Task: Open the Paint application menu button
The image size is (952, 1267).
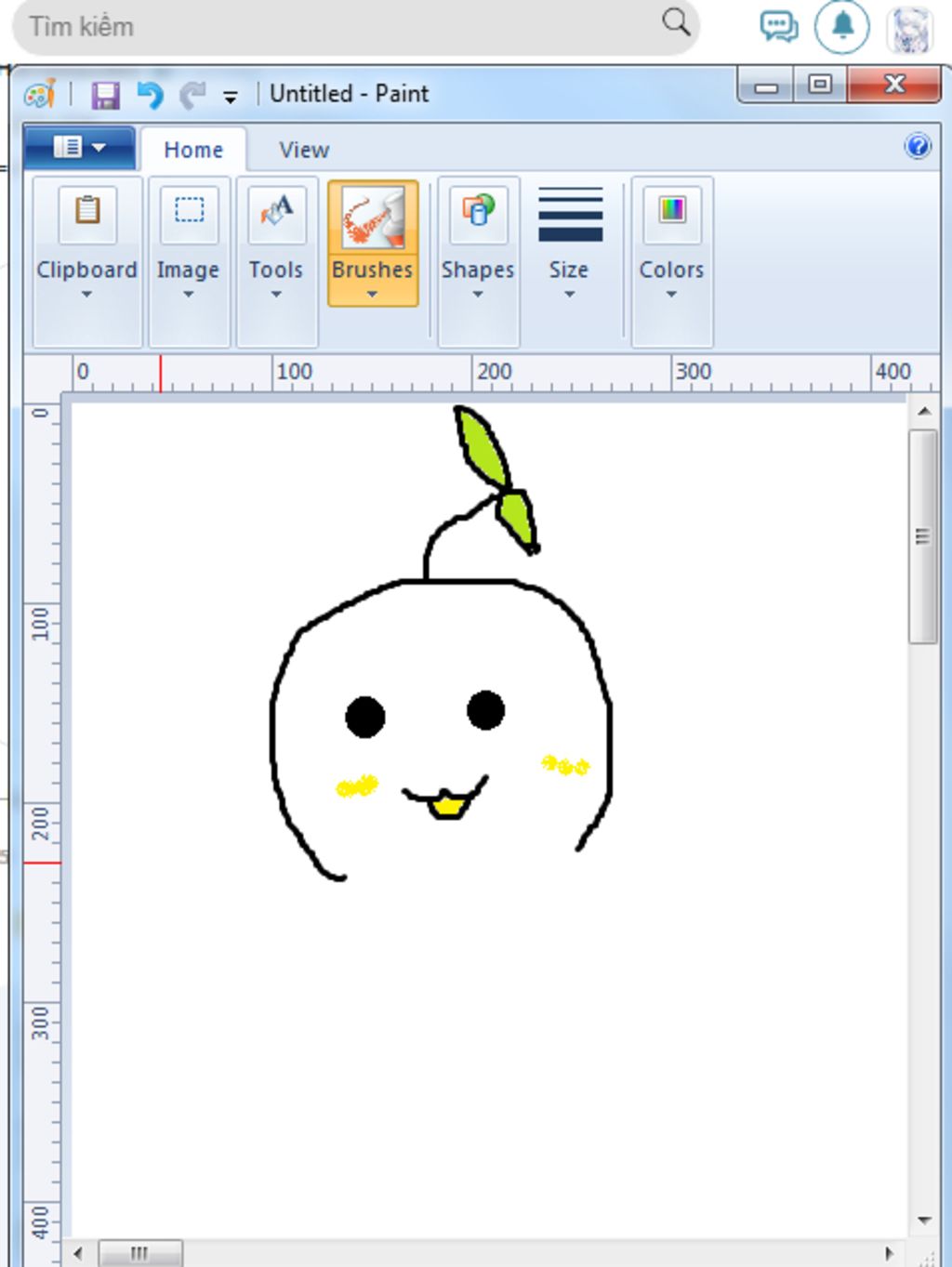Action: (79, 147)
